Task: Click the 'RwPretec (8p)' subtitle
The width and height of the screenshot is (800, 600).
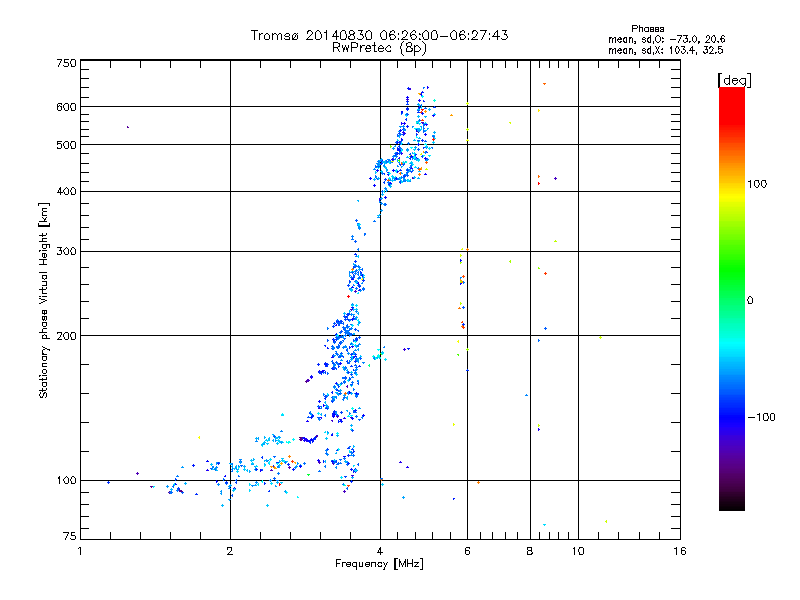Action: [379, 48]
